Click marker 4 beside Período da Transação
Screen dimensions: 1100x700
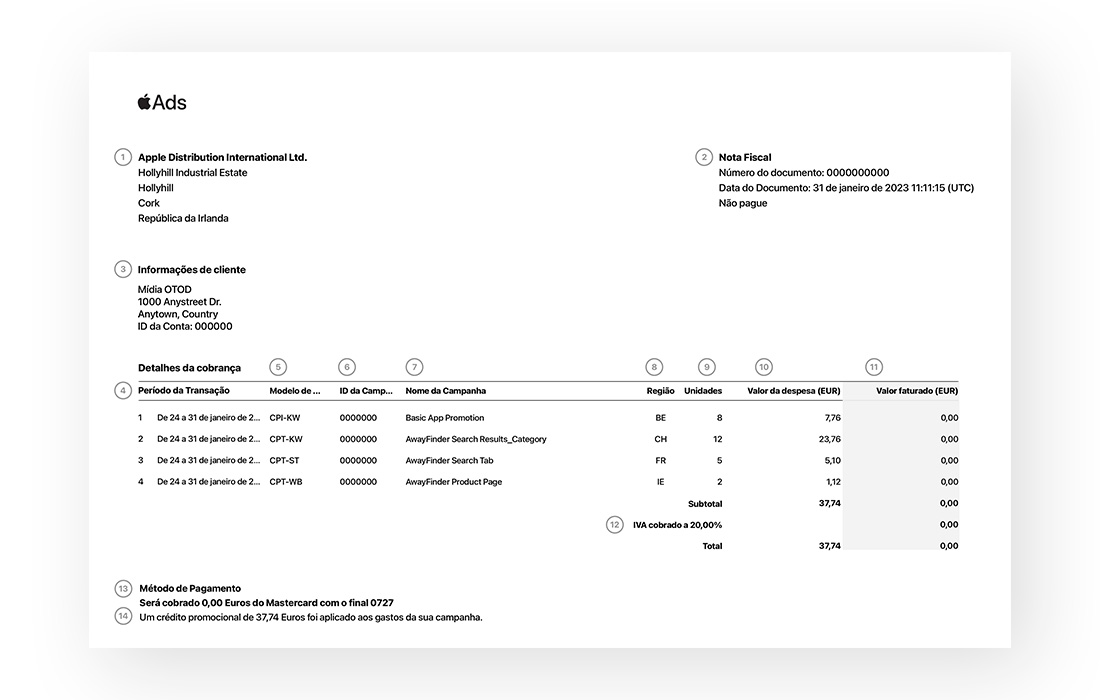point(123,390)
